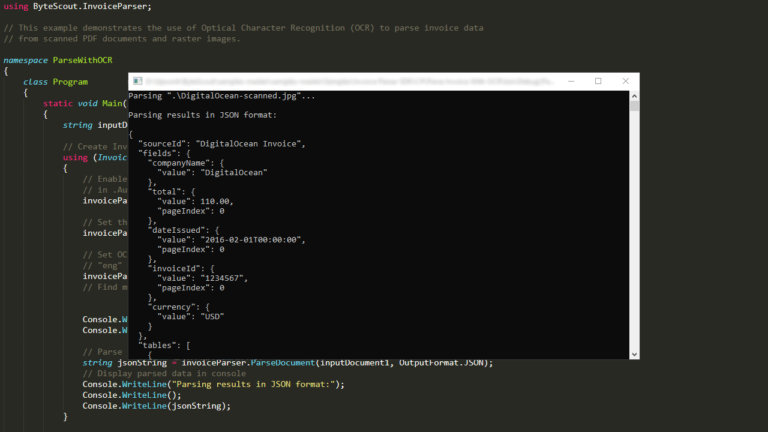Click "Console.WriteLine(jsonString);" line

click(156, 406)
